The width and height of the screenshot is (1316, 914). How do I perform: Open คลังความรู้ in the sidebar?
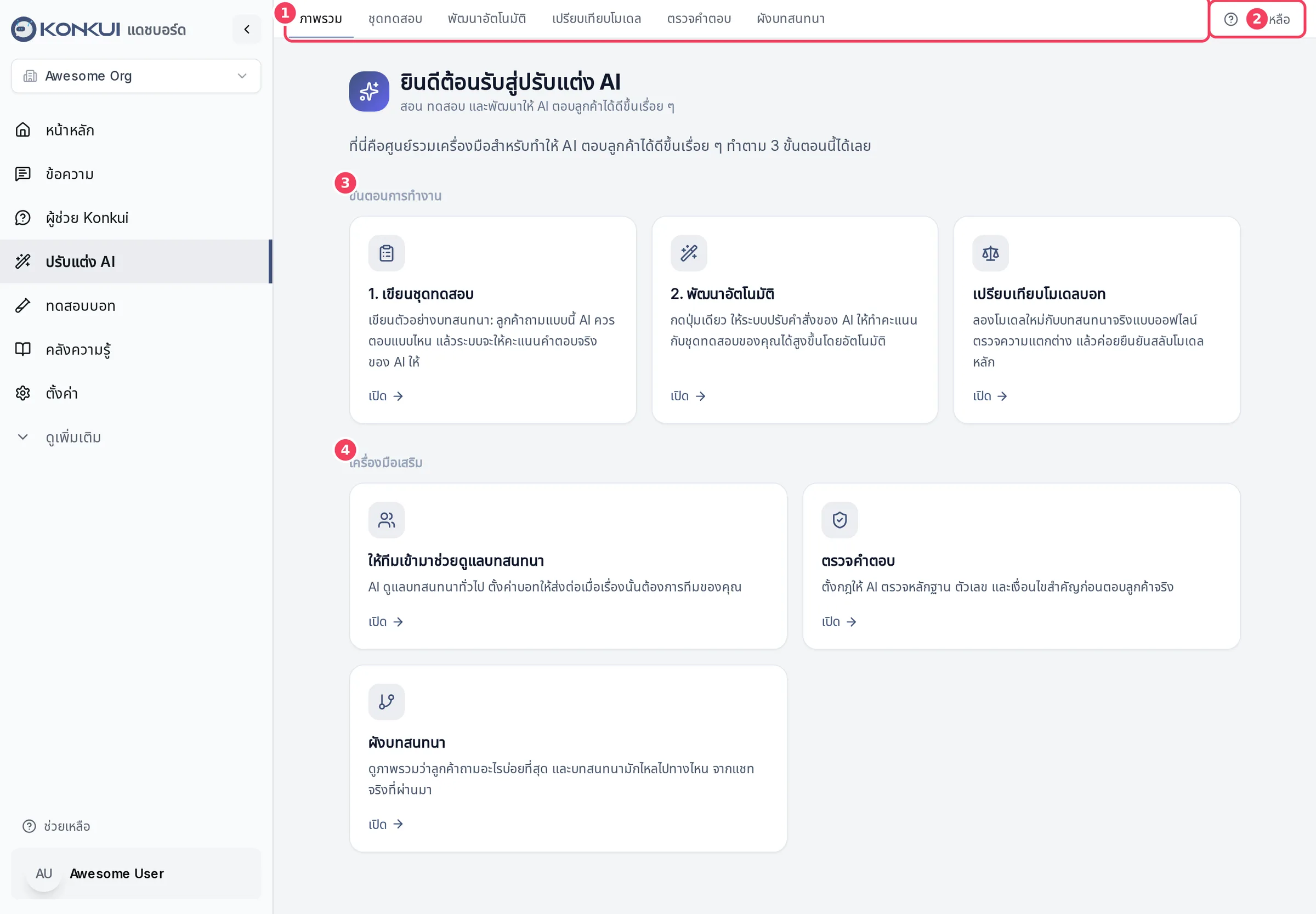[137, 349]
